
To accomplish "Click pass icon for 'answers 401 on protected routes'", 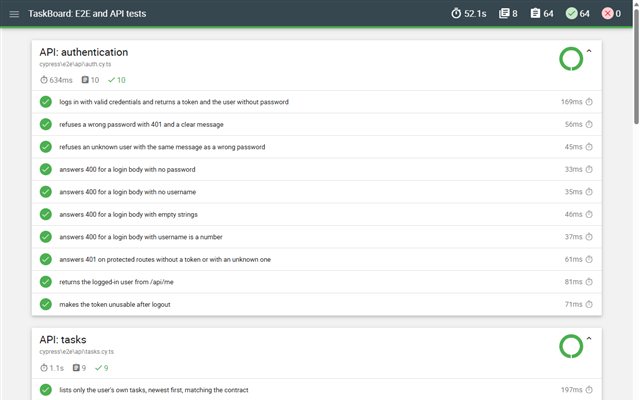I will pos(46,259).
